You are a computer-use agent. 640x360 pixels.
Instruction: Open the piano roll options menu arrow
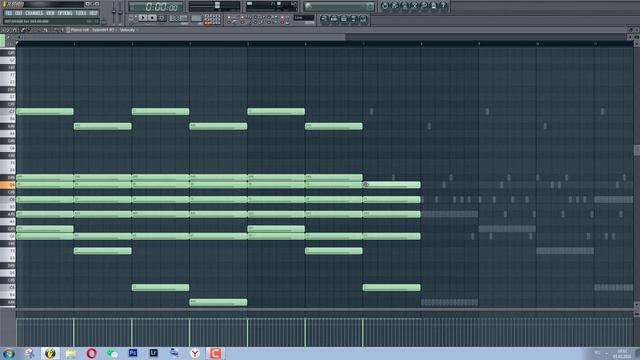click(x=3, y=30)
